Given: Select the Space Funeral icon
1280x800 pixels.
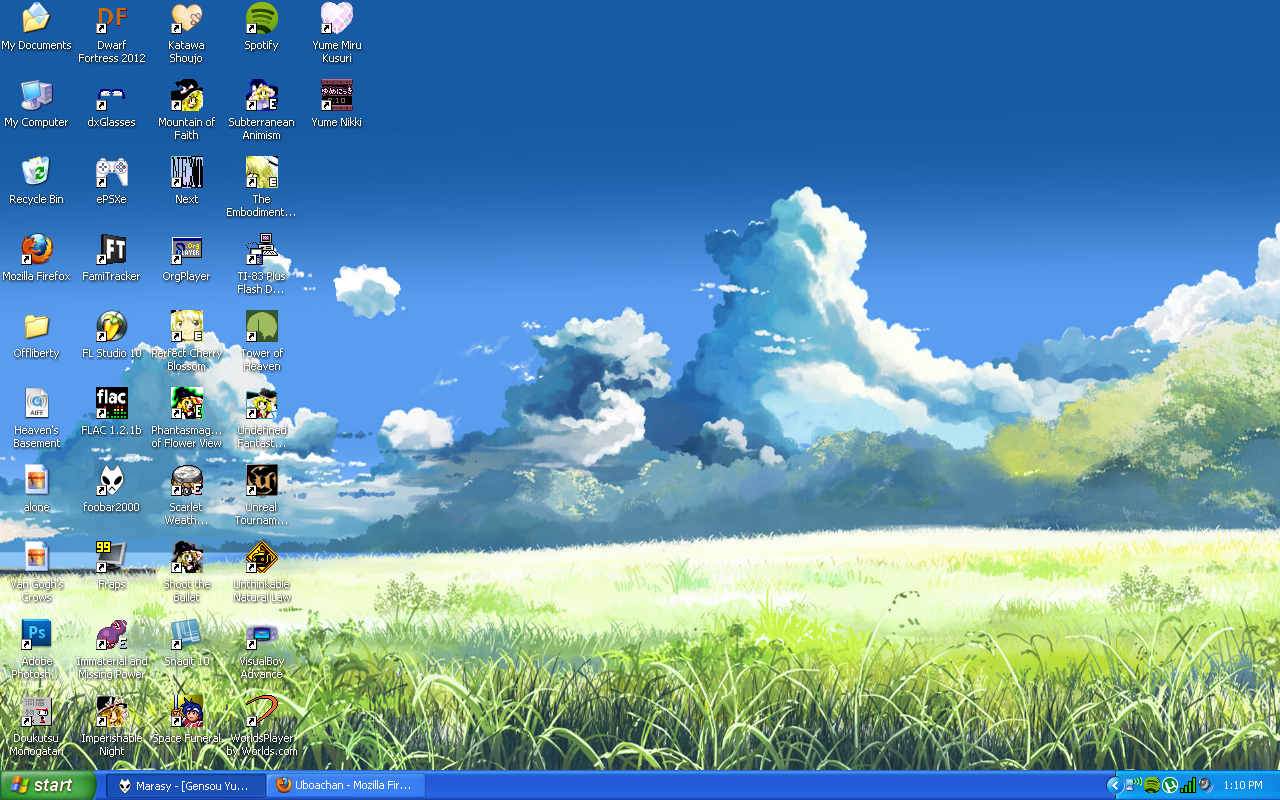Looking at the screenshot, I should pyautogui.click(x=187, y=711).
